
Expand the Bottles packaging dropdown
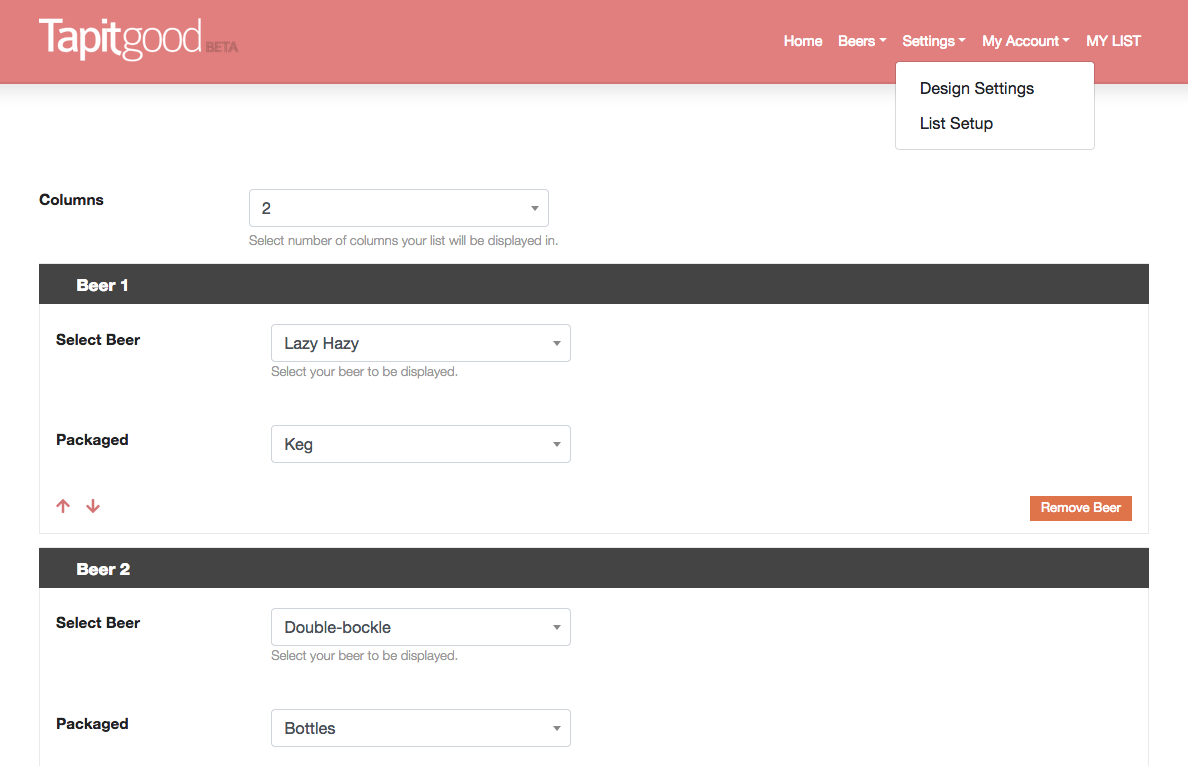420,728
